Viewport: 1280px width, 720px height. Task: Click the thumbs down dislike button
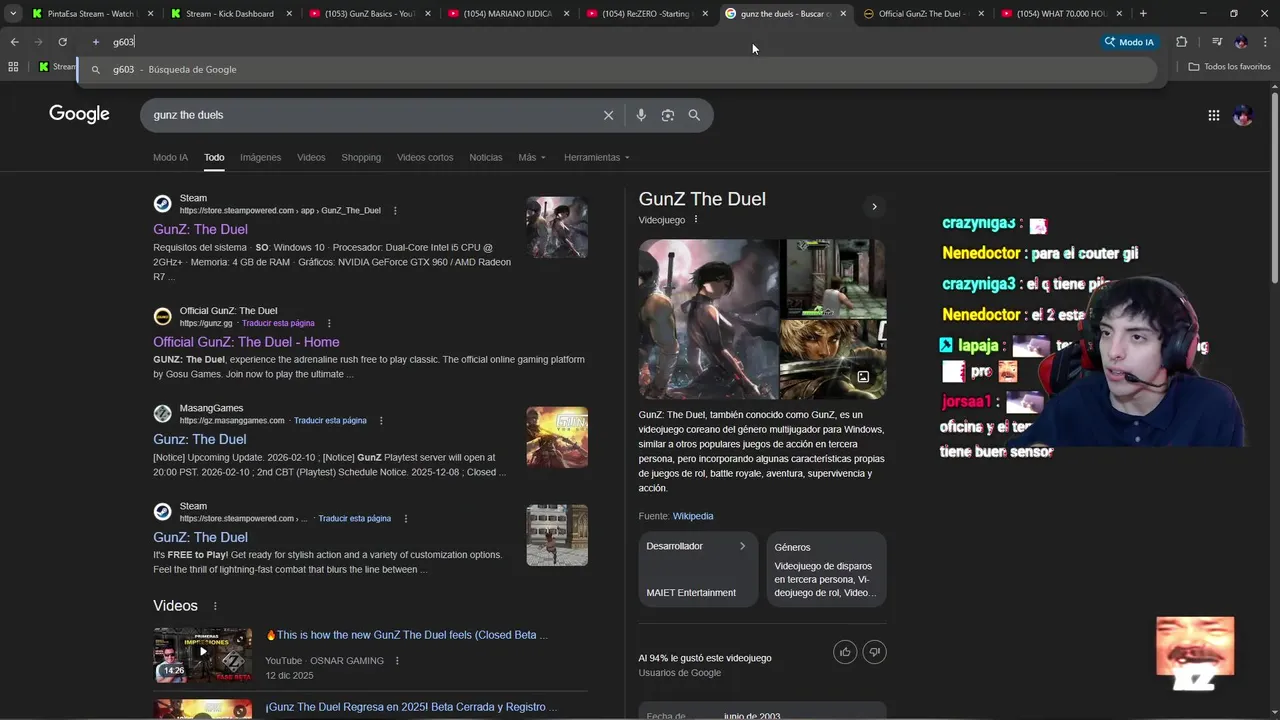(x=875, y=652)
